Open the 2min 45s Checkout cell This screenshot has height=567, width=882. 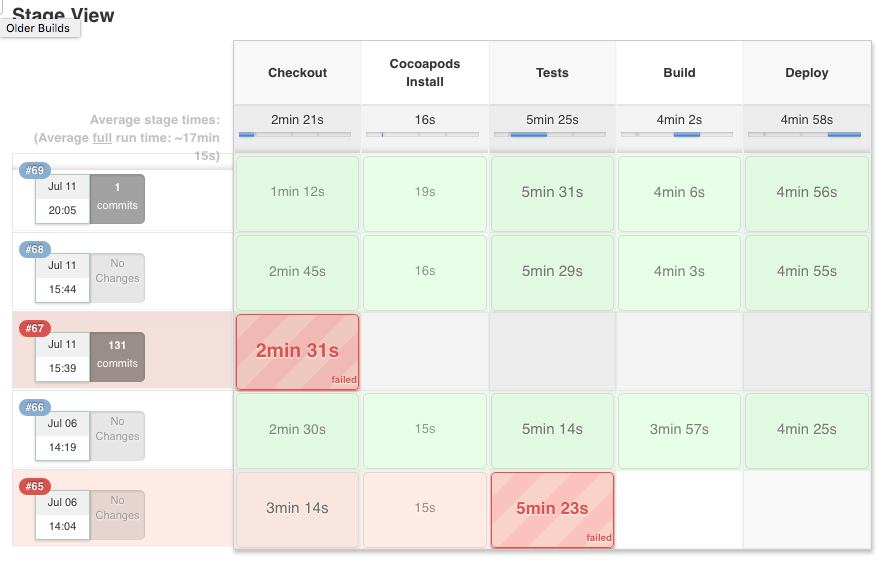coord(297,273)
